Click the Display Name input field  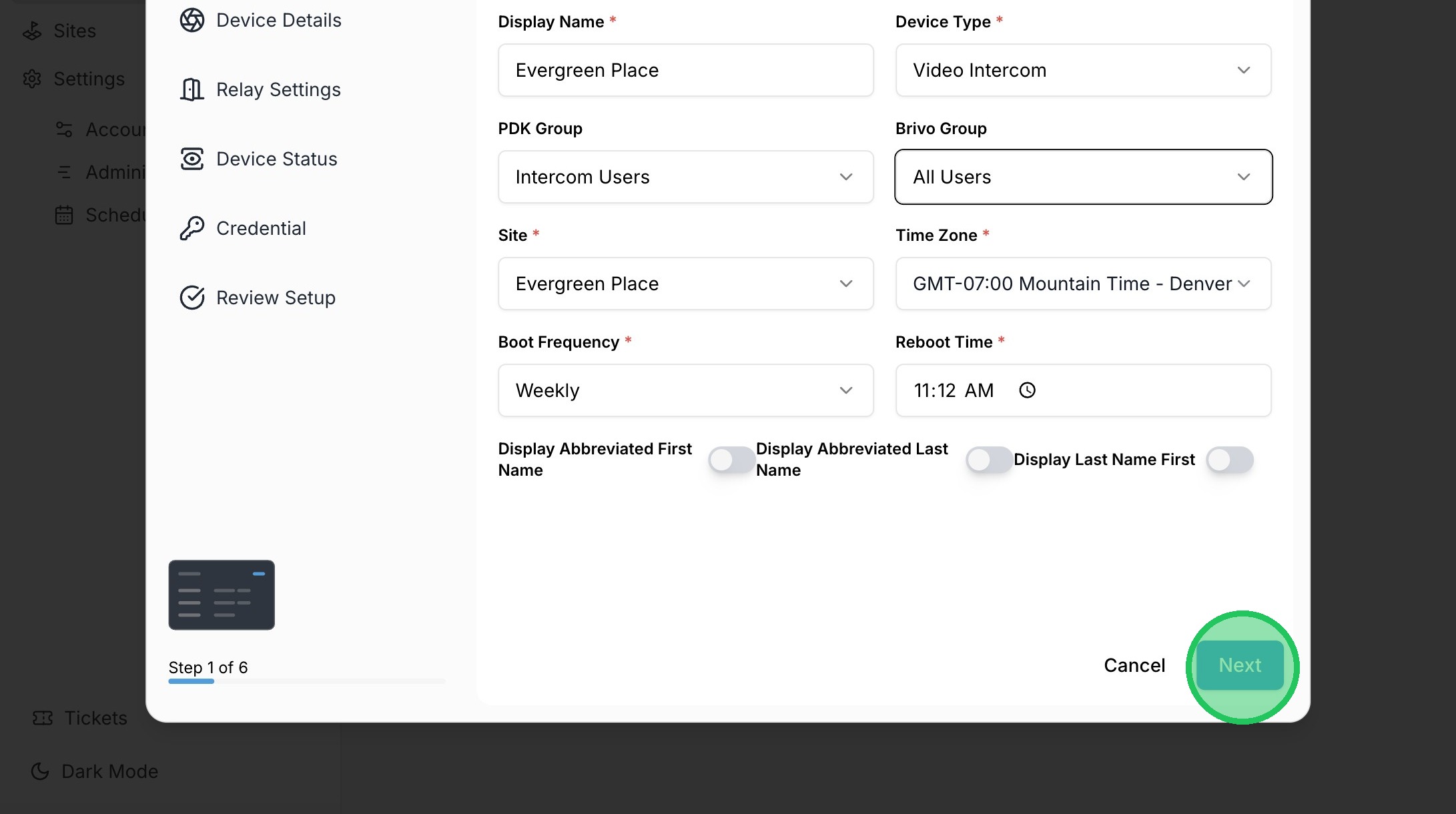point(685,70)
